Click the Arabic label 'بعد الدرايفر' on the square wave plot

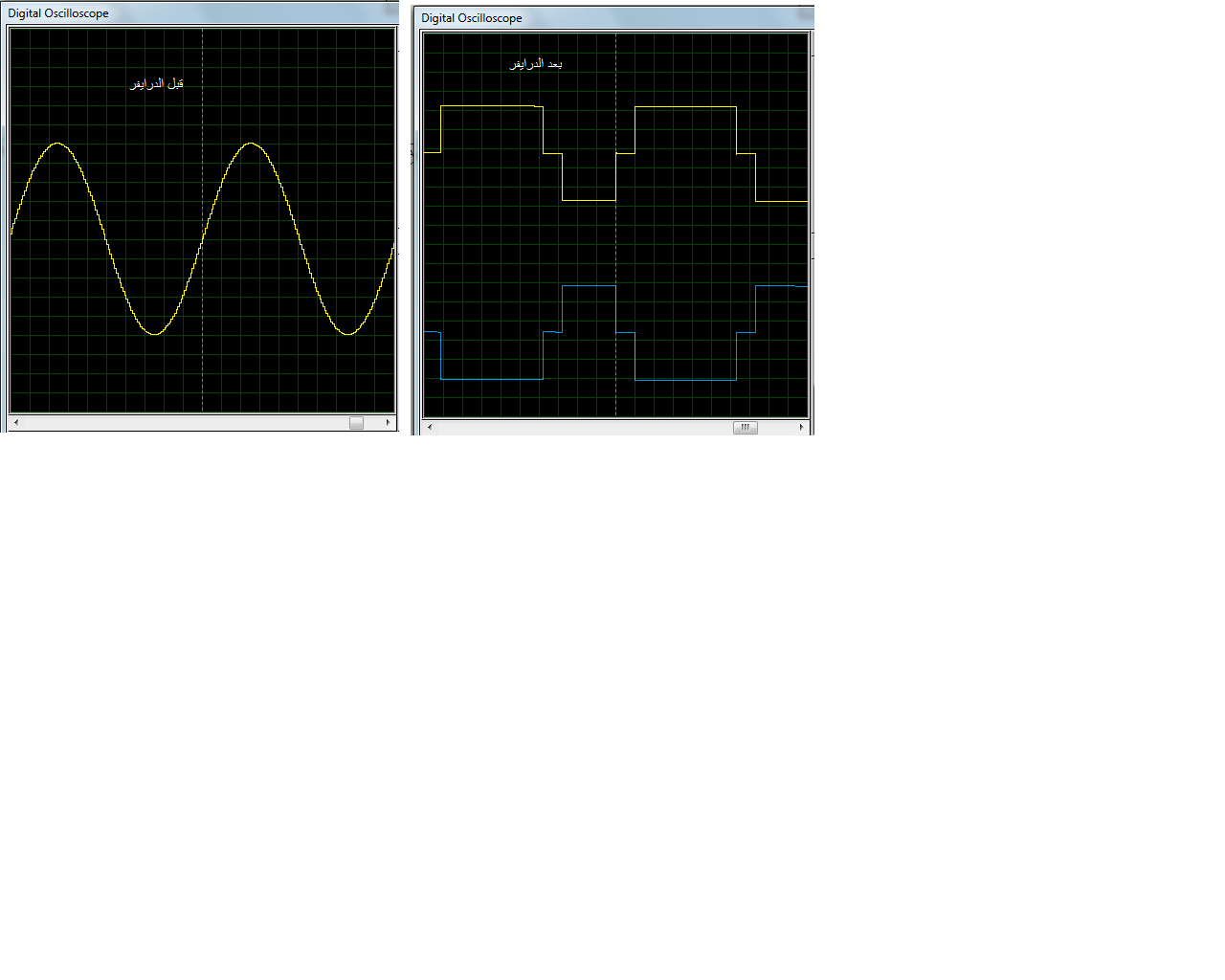click(536, 64)
